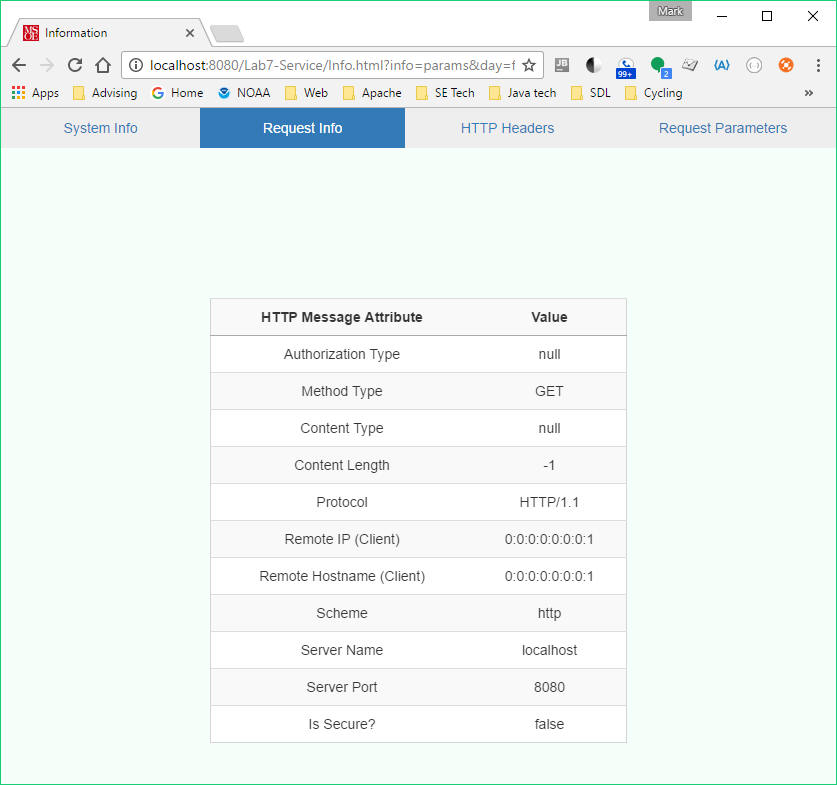Click the green chat bubble extension with badge 2
This screenshot has height=785, width=837.
pyautogui.click(x=657, y=64)
